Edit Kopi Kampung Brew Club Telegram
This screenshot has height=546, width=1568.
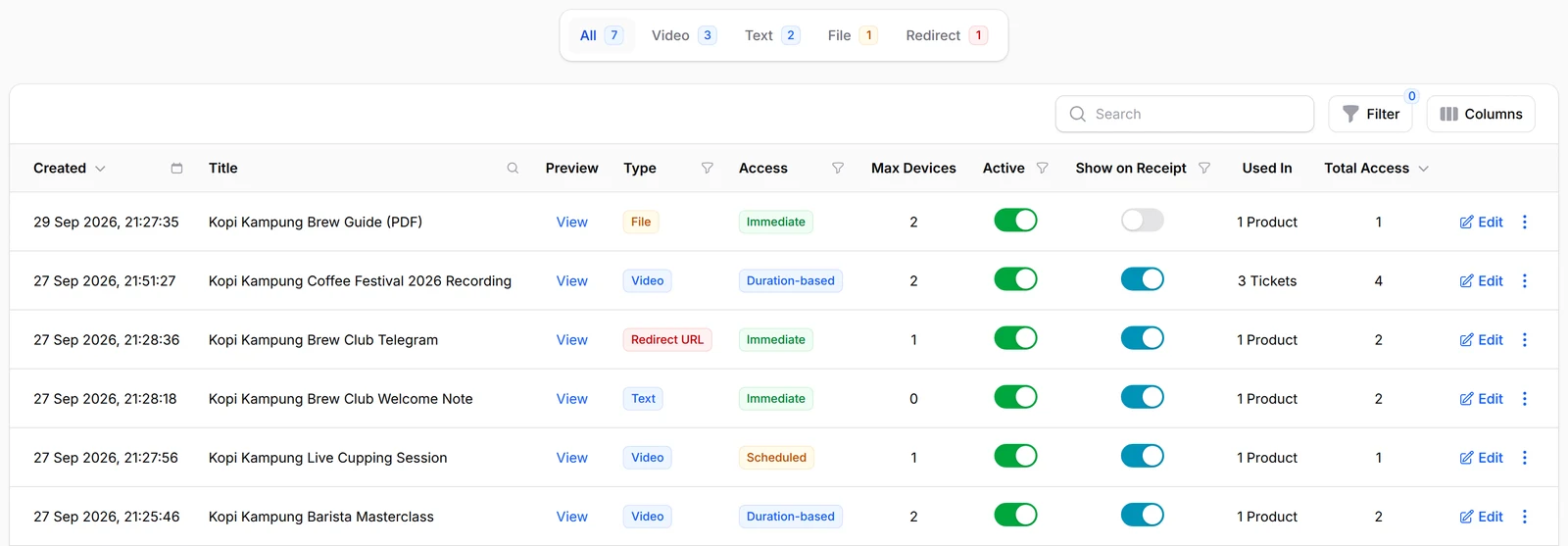1481,340
